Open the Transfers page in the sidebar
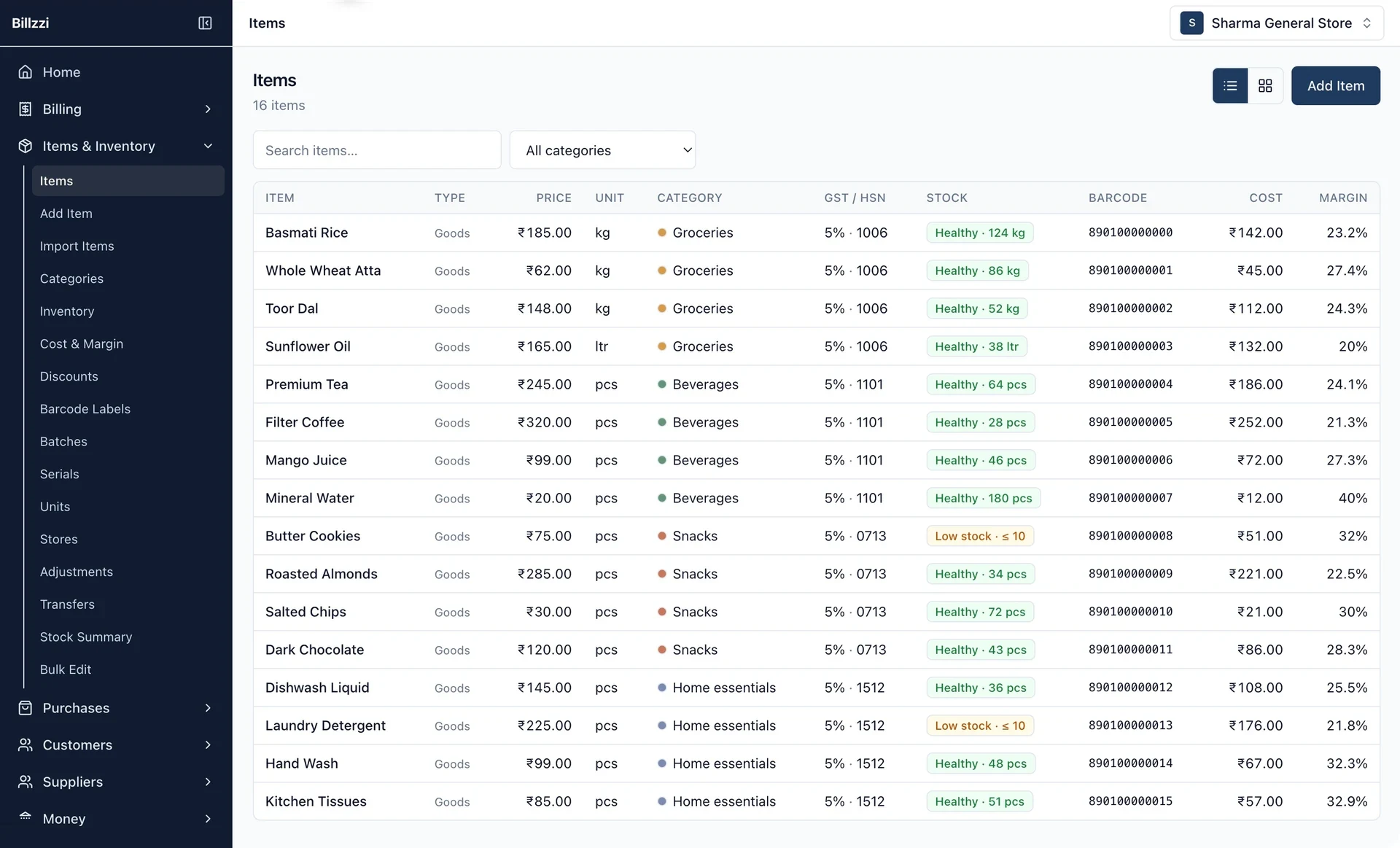Image resolution: width=1400 pixels, height=848 pixels. pyautogui.click(x=128, y=604)
